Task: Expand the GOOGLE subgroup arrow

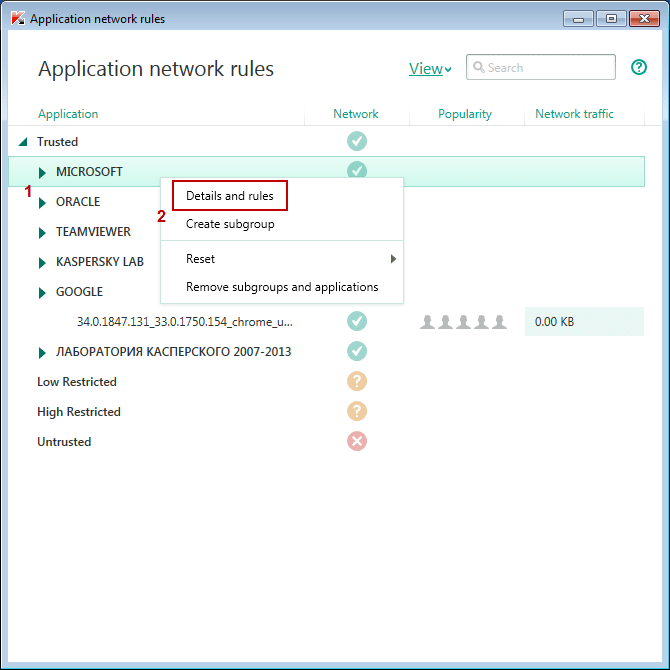Action: [x=42, y=293]
